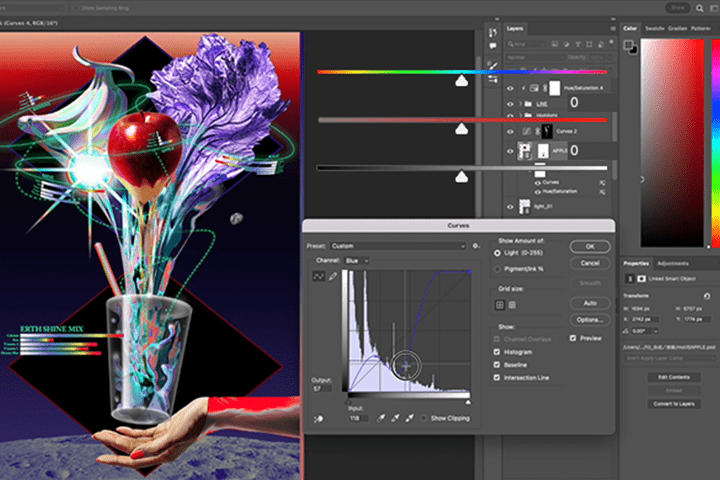
Task: Select the Properties tab
Action: (x=636, y=264)
